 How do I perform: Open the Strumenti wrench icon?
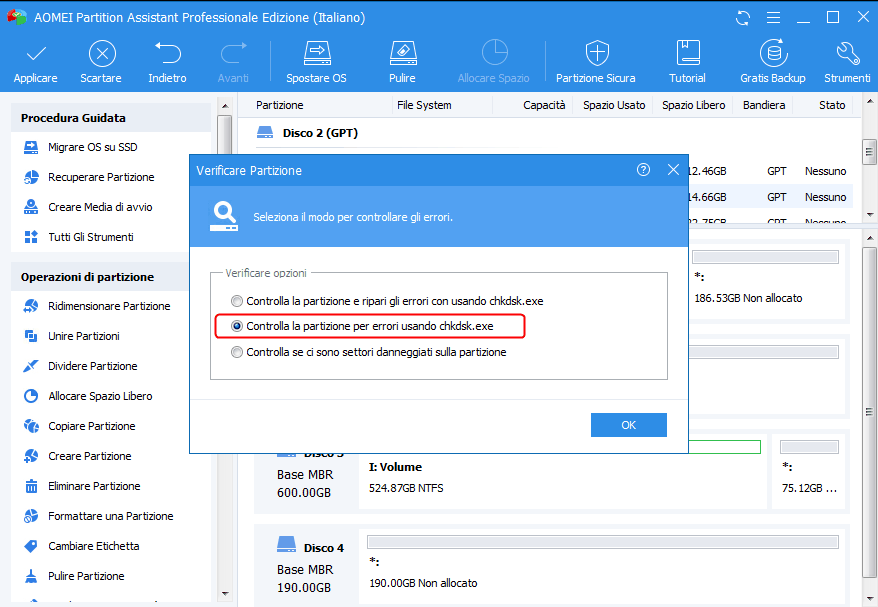[848, 53]
